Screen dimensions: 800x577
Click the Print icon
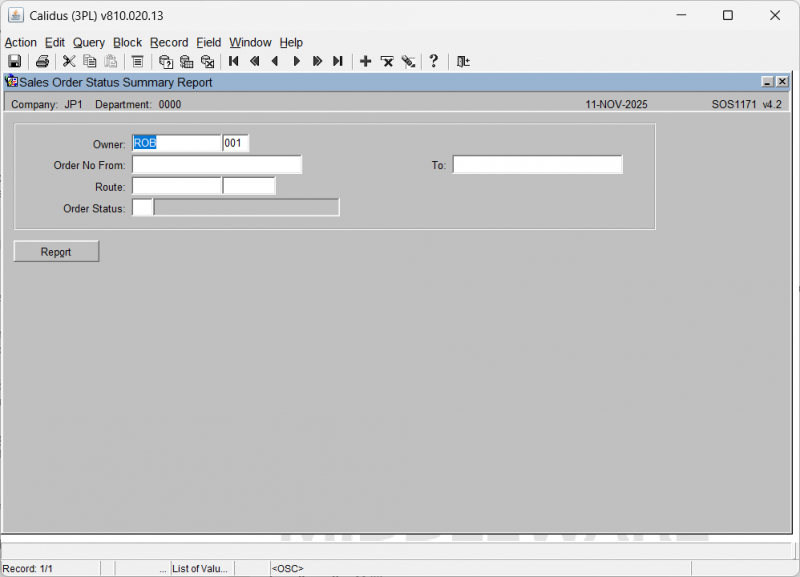click(43, 62)
